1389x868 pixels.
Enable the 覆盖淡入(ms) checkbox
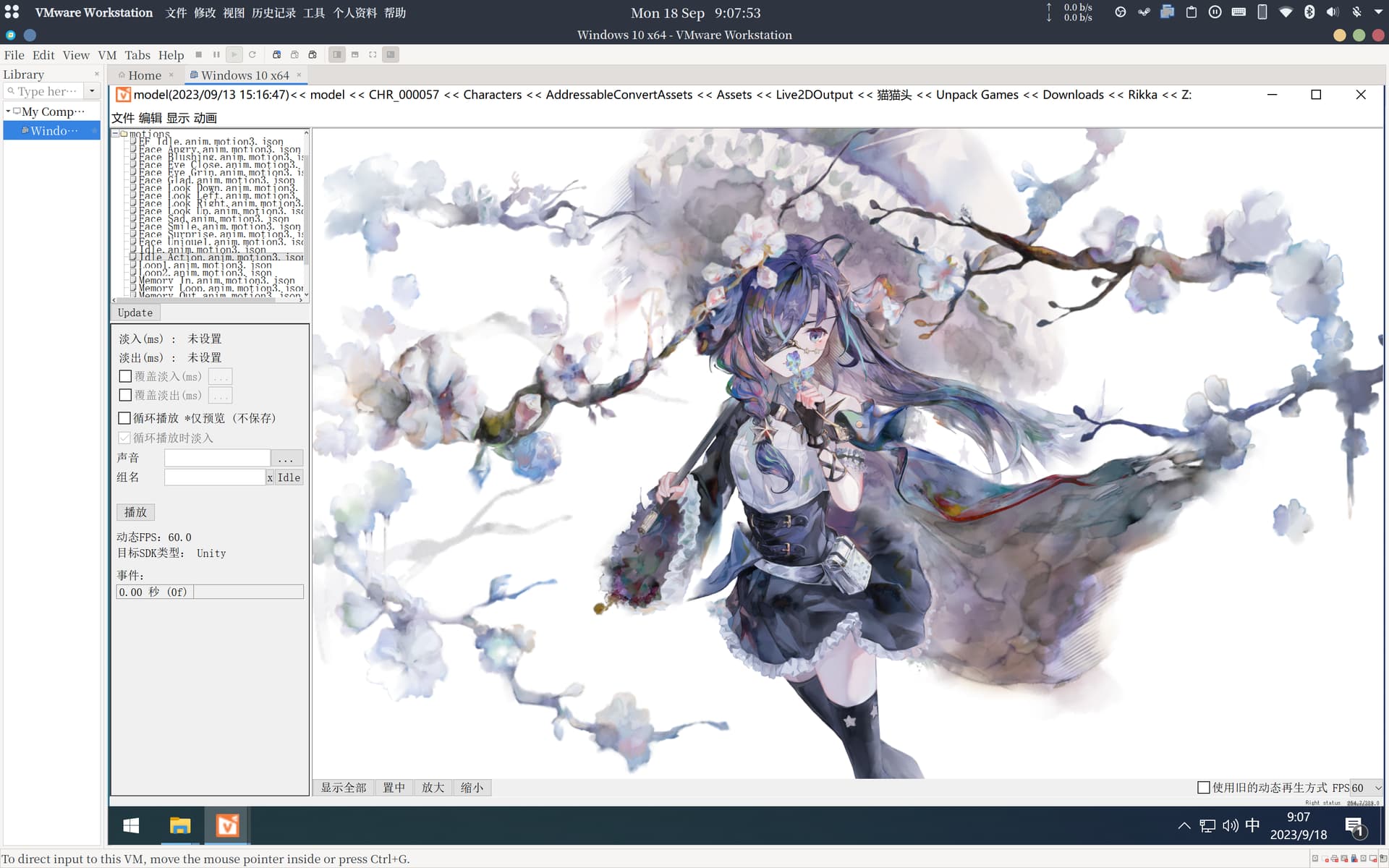pyautogui.click(x=125, y=377)
